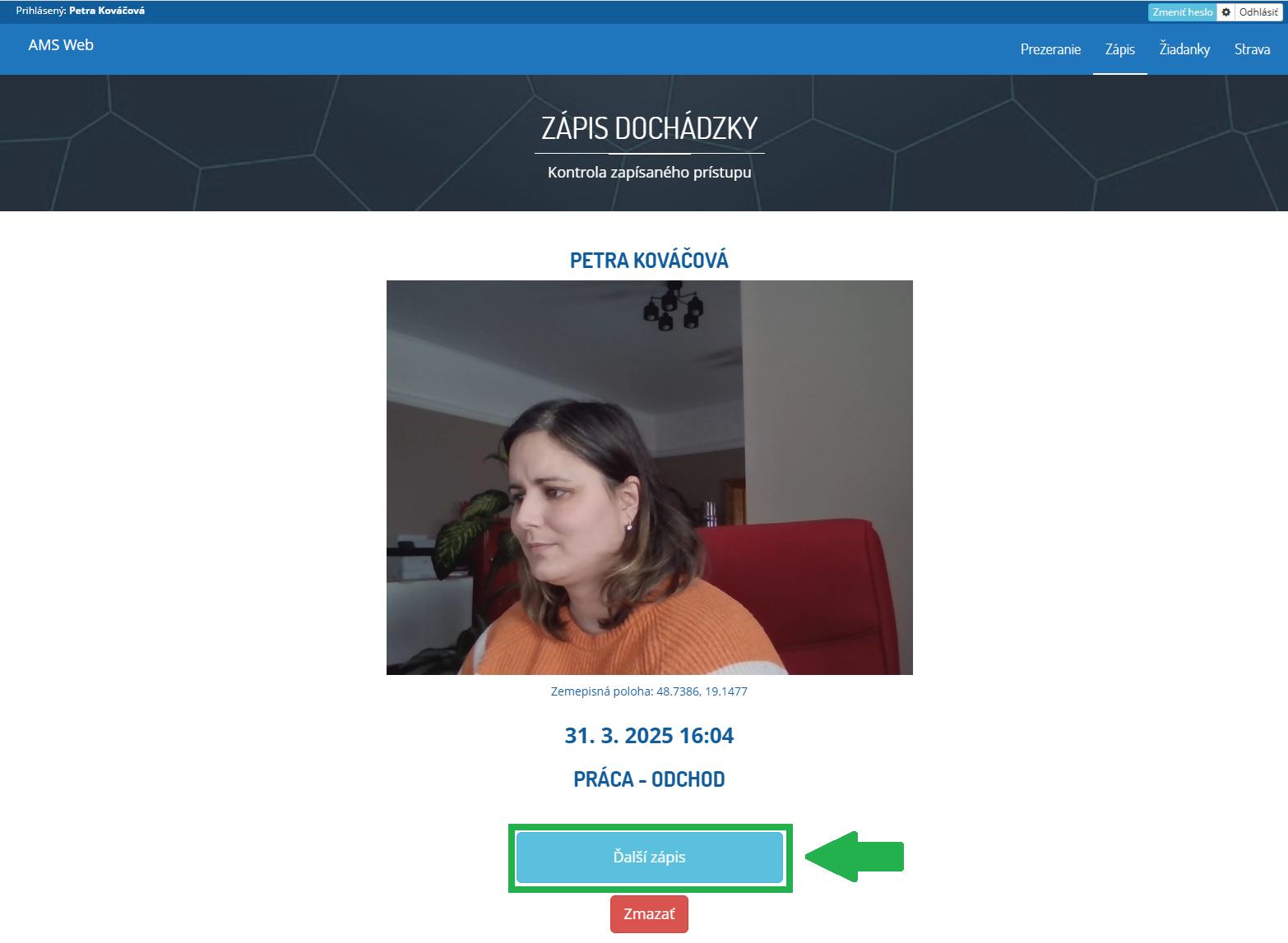Select the cog icon in top right bar
Viewport: 1288px width, 943px height.
coord(1225,12)
